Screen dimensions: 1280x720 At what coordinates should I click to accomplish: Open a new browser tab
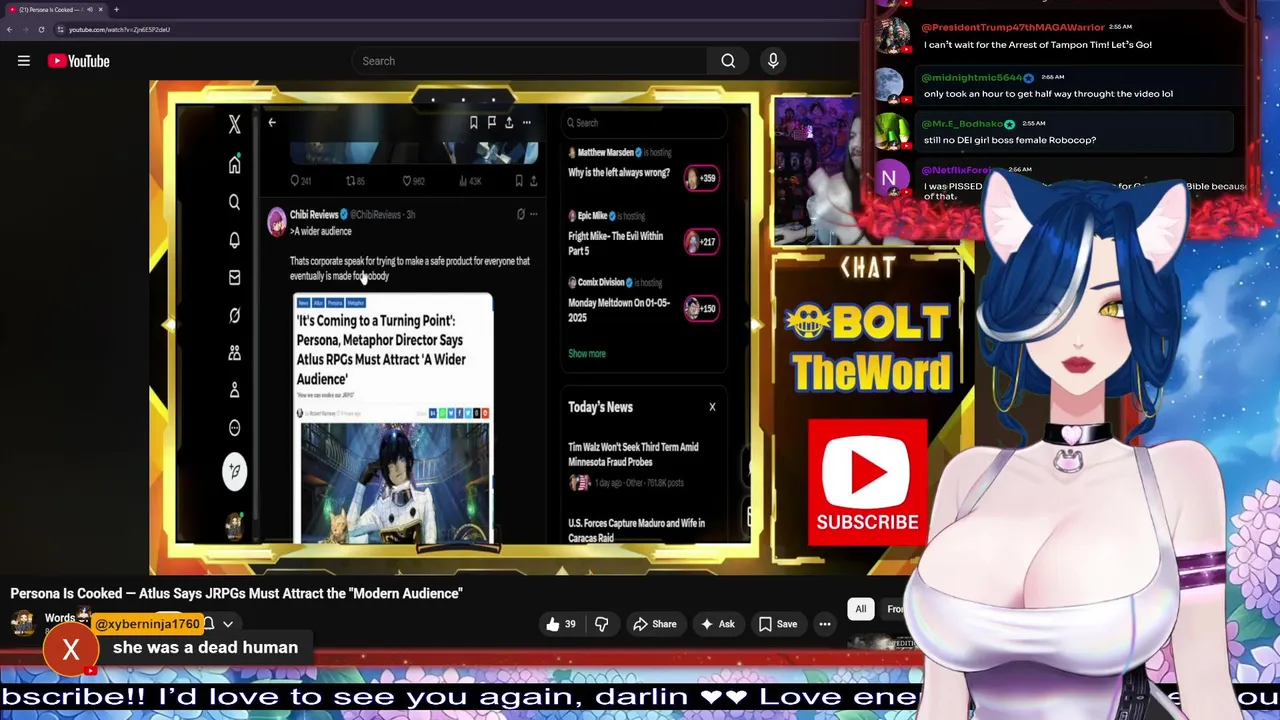tap(116, 9)
